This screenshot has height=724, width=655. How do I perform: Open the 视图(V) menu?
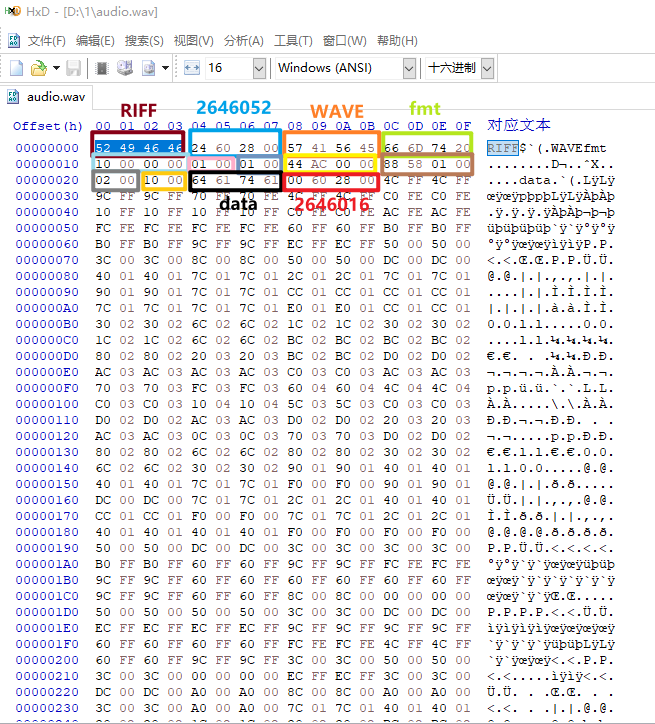(193, 41)
